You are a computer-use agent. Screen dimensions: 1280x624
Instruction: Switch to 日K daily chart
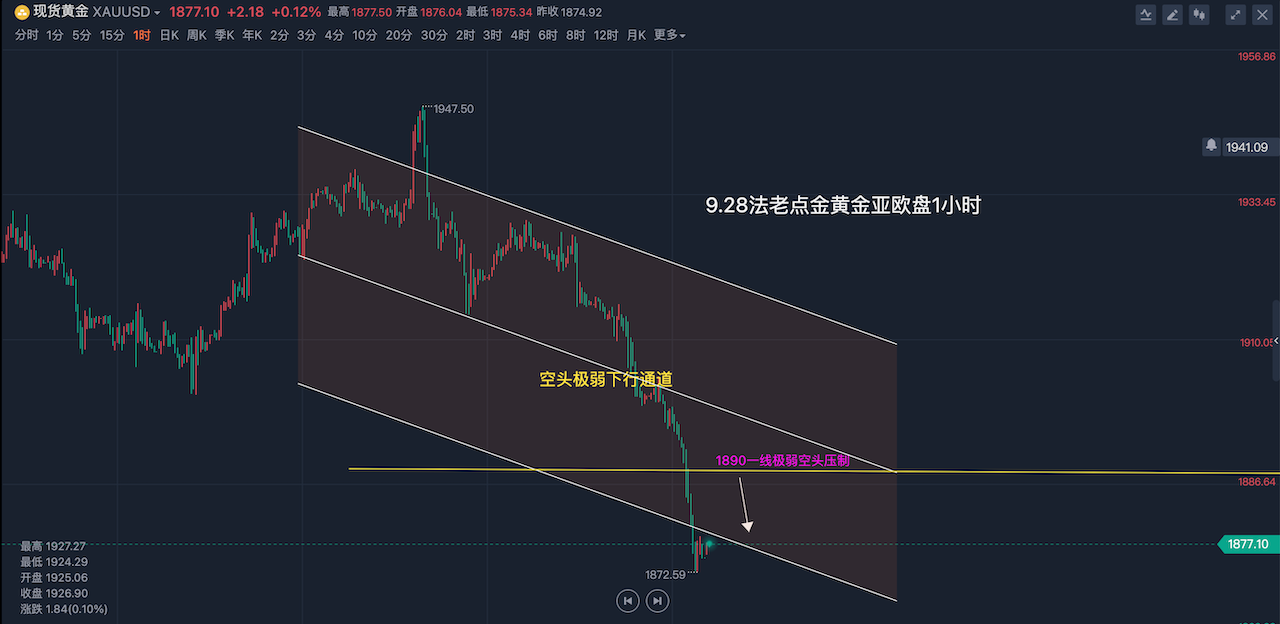(169, 35)
